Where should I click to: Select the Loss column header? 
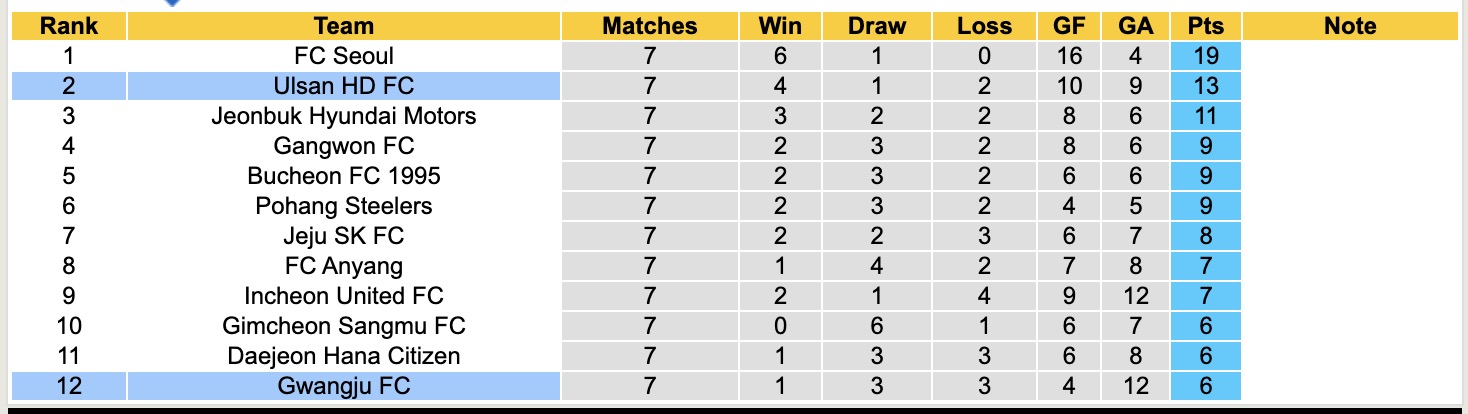coord(984,27)
